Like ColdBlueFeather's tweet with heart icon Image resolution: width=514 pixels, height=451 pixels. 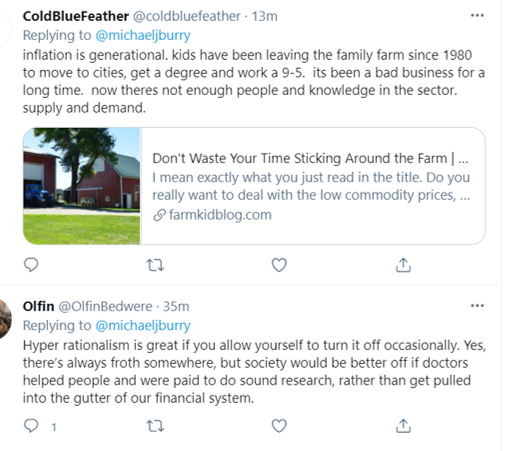click(279, 265)
